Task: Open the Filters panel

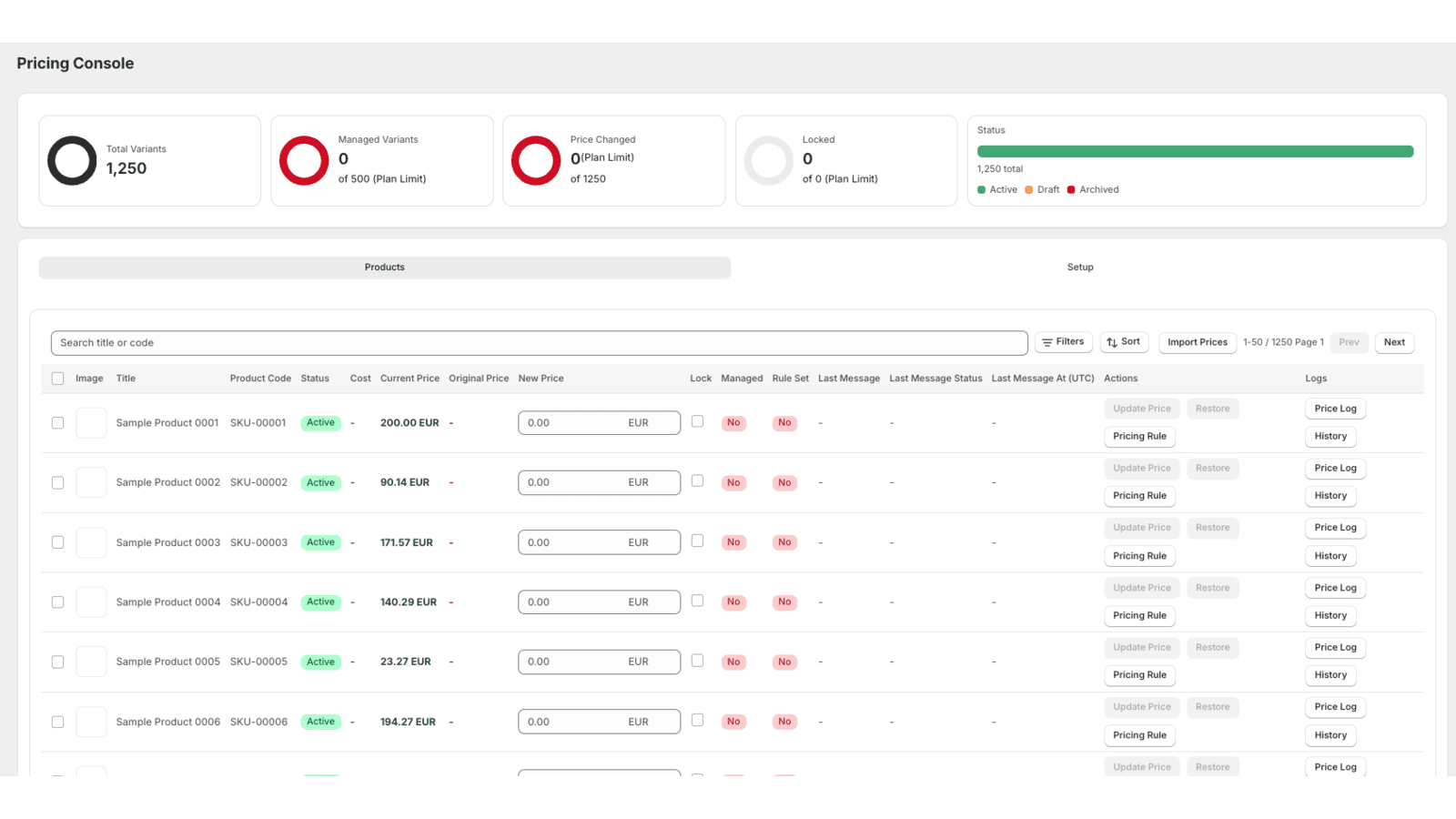Action: coord(1063,341)
